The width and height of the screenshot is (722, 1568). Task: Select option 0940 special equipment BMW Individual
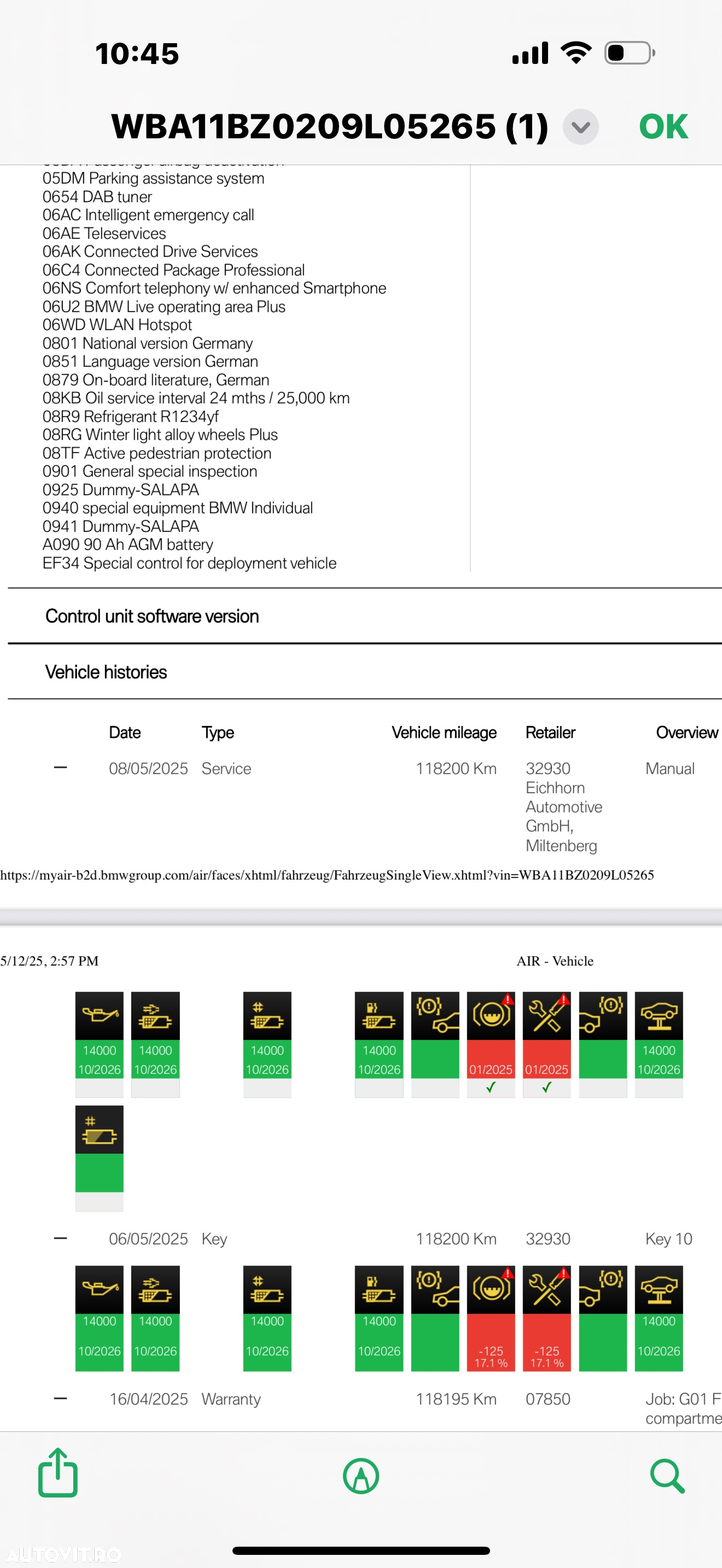(x=178, y=508)
